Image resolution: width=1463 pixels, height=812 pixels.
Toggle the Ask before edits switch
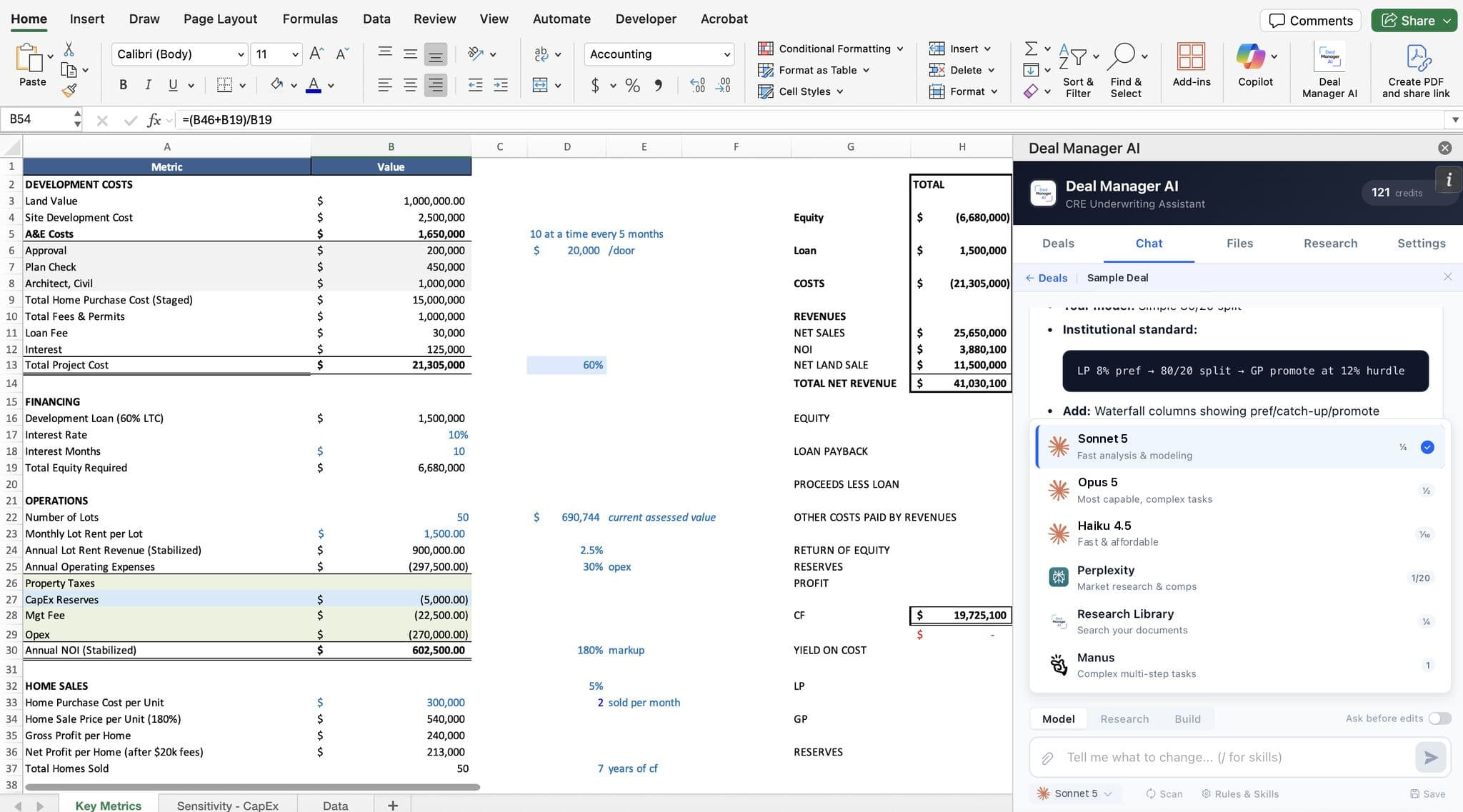(x=1439, y=718)
